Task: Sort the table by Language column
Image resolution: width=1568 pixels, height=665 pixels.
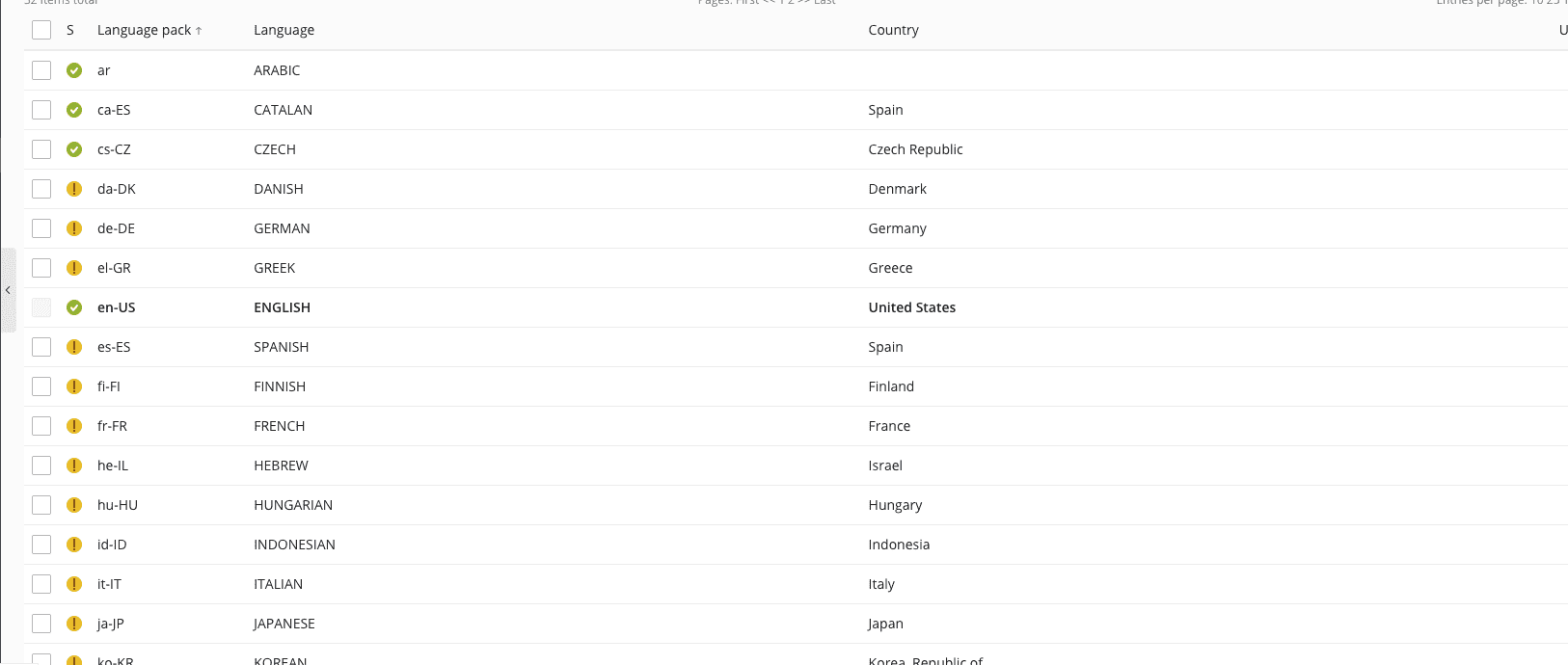Action: (284, 30)
